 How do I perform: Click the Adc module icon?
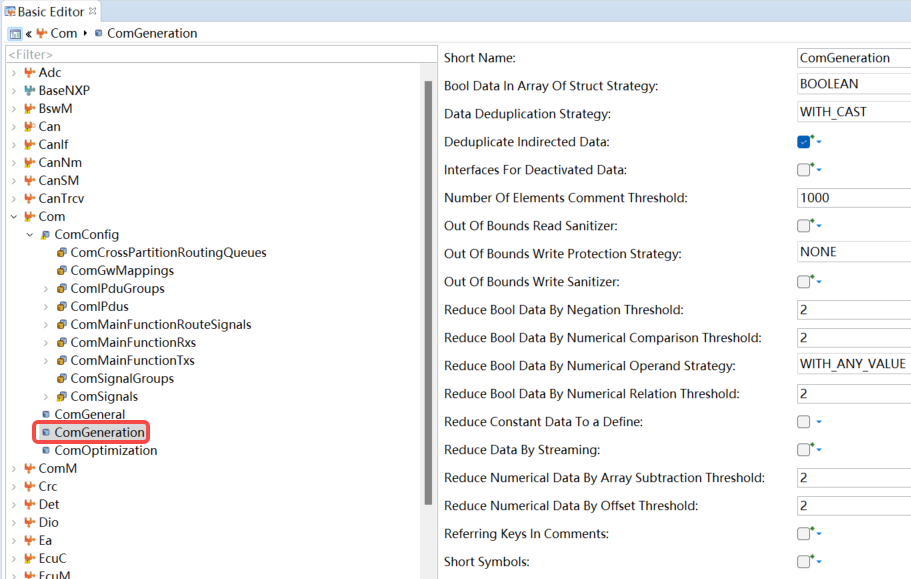pyautogui.click(x=30, y=73)
